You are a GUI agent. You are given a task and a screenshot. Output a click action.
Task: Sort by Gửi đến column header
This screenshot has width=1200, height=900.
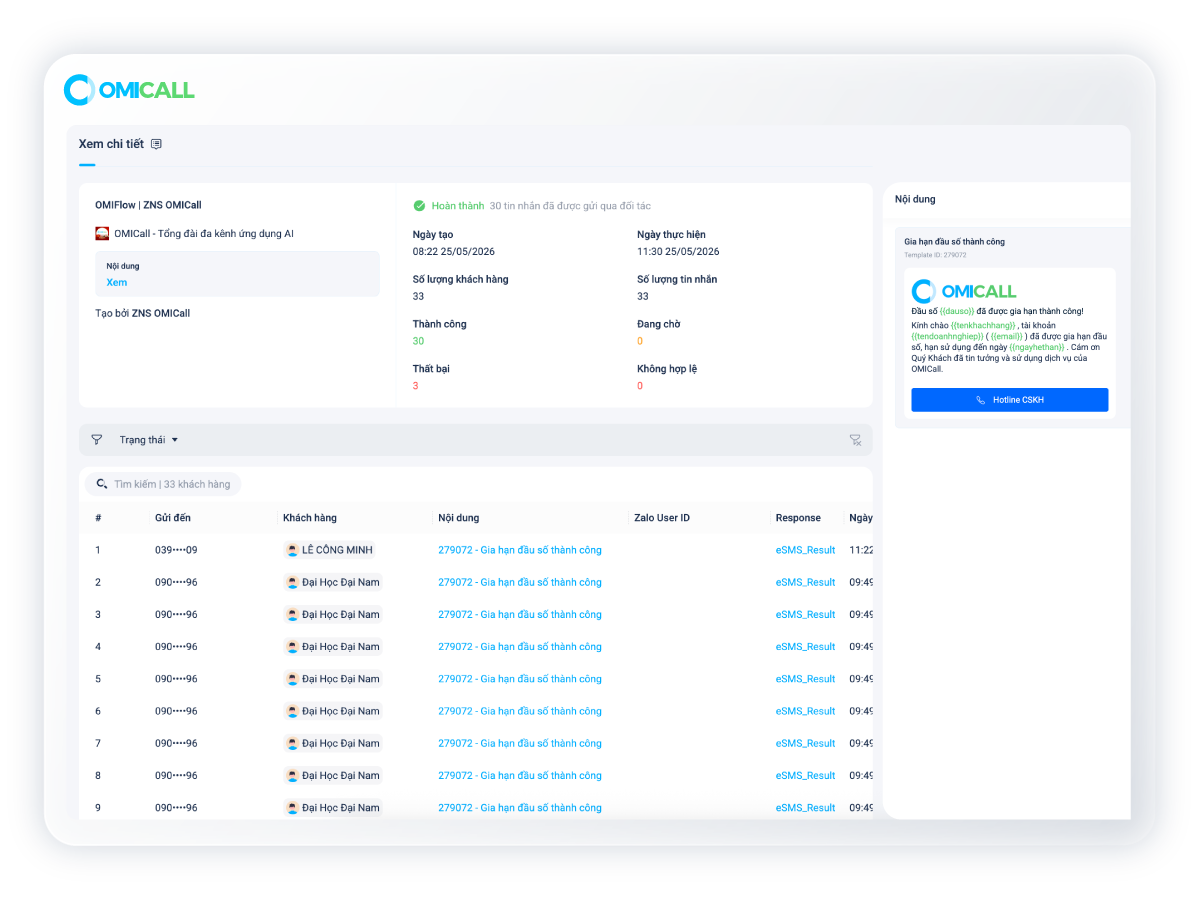pyautogui.click(x=173, y=518)
